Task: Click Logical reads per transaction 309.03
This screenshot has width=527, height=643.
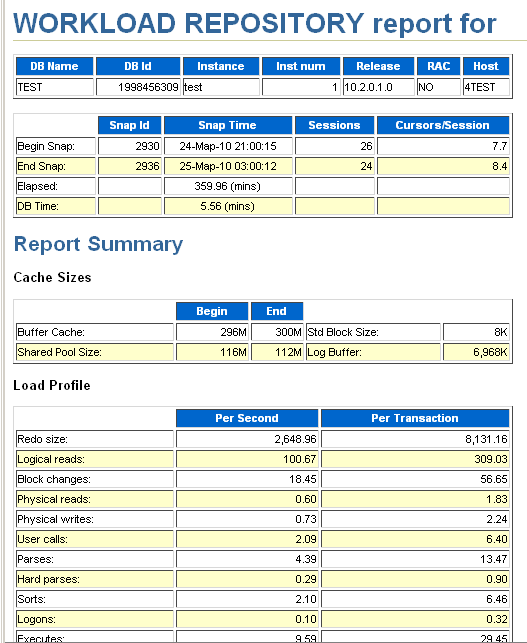Action: [415, 459]
